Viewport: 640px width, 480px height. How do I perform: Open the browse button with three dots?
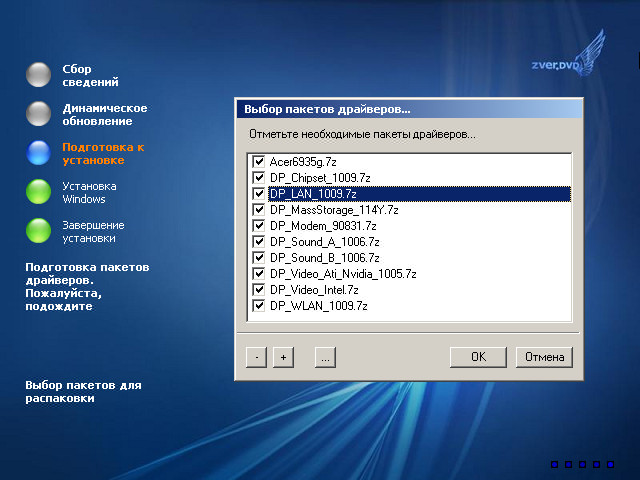pos(325,358)
